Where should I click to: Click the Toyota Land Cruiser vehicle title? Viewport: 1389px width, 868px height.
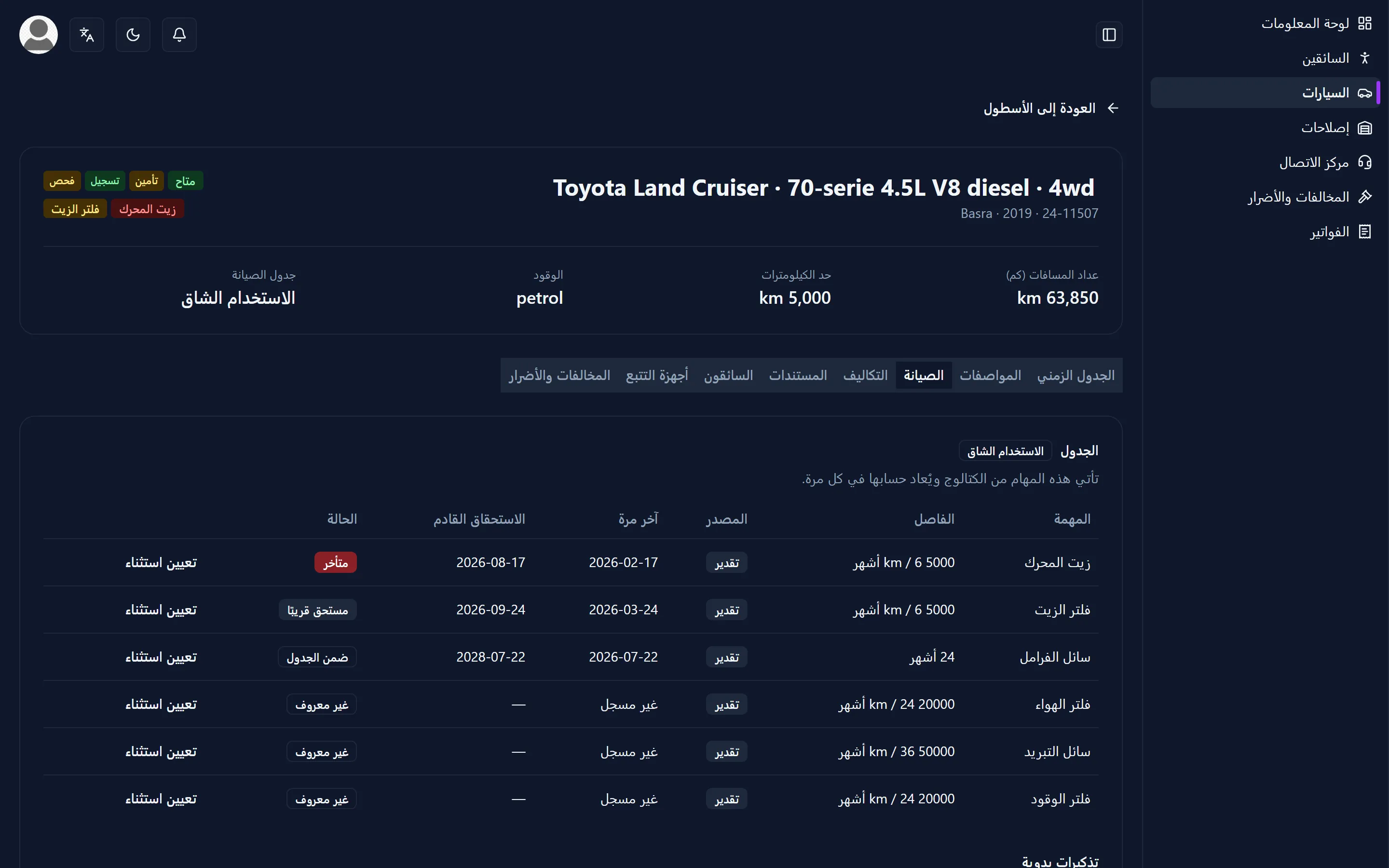(x=824, y=188)
